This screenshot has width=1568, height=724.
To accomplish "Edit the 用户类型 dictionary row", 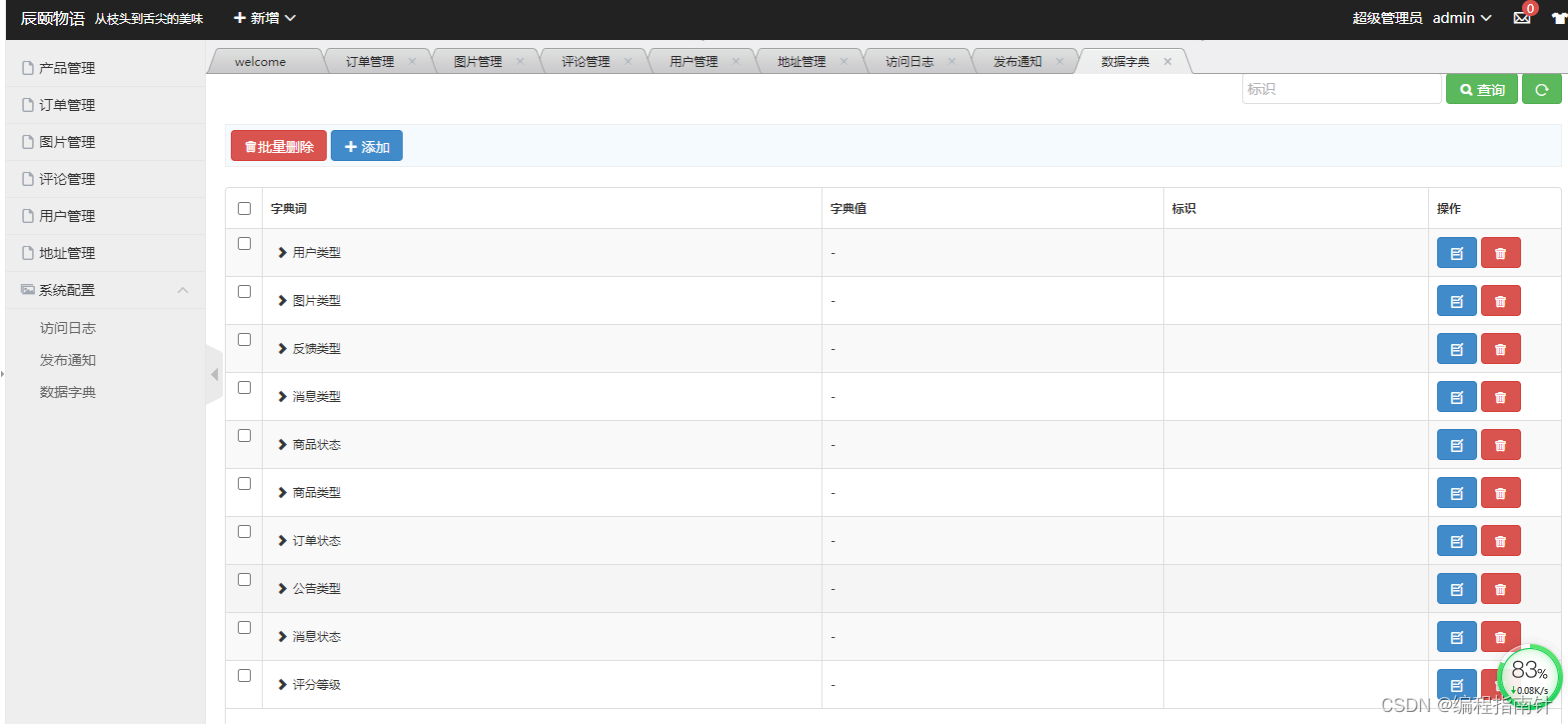I will [x=1456, y=253].
